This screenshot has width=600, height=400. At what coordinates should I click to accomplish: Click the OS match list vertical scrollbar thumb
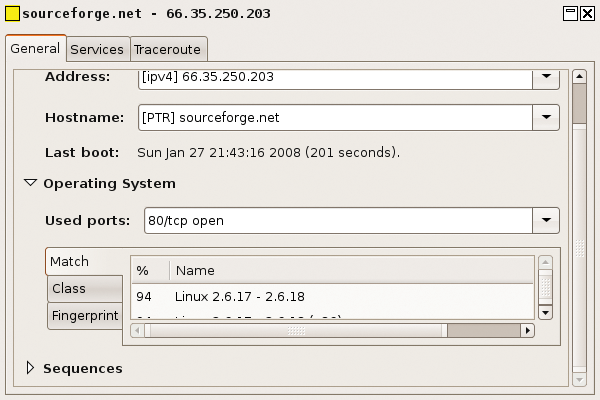tap(545, 287)
